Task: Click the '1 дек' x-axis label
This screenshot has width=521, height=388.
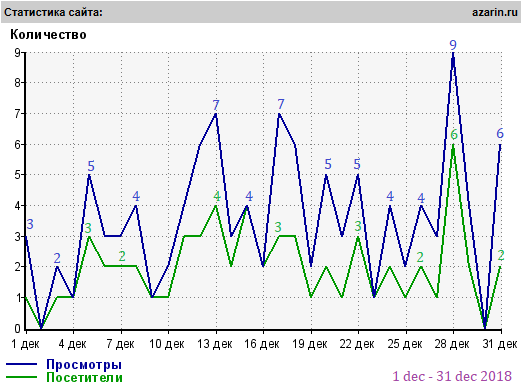Action: (25, 344)
